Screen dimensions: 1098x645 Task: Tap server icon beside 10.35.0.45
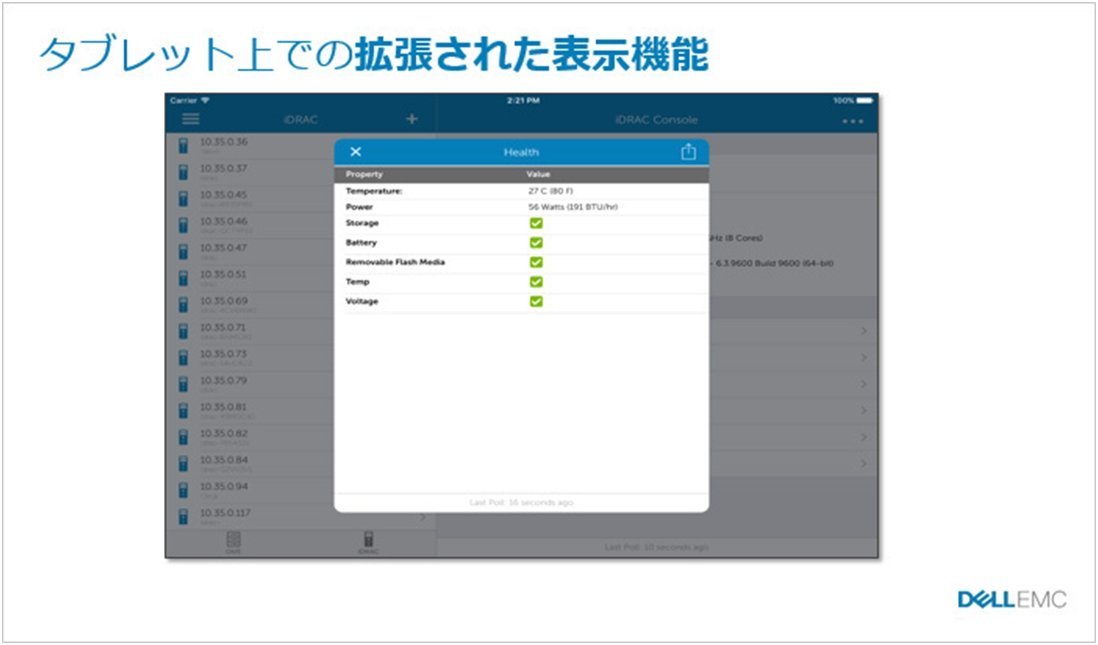pyautogui.click(x=183, y=200)
